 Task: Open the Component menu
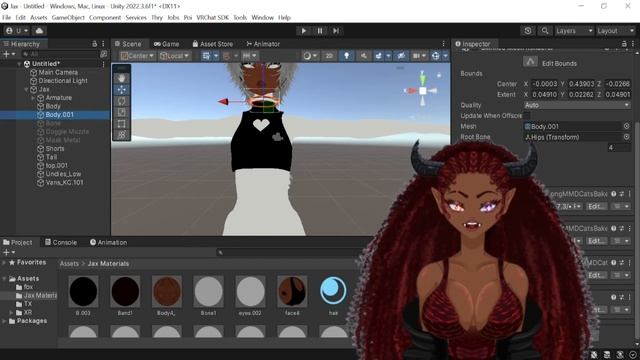coord(105,18)
